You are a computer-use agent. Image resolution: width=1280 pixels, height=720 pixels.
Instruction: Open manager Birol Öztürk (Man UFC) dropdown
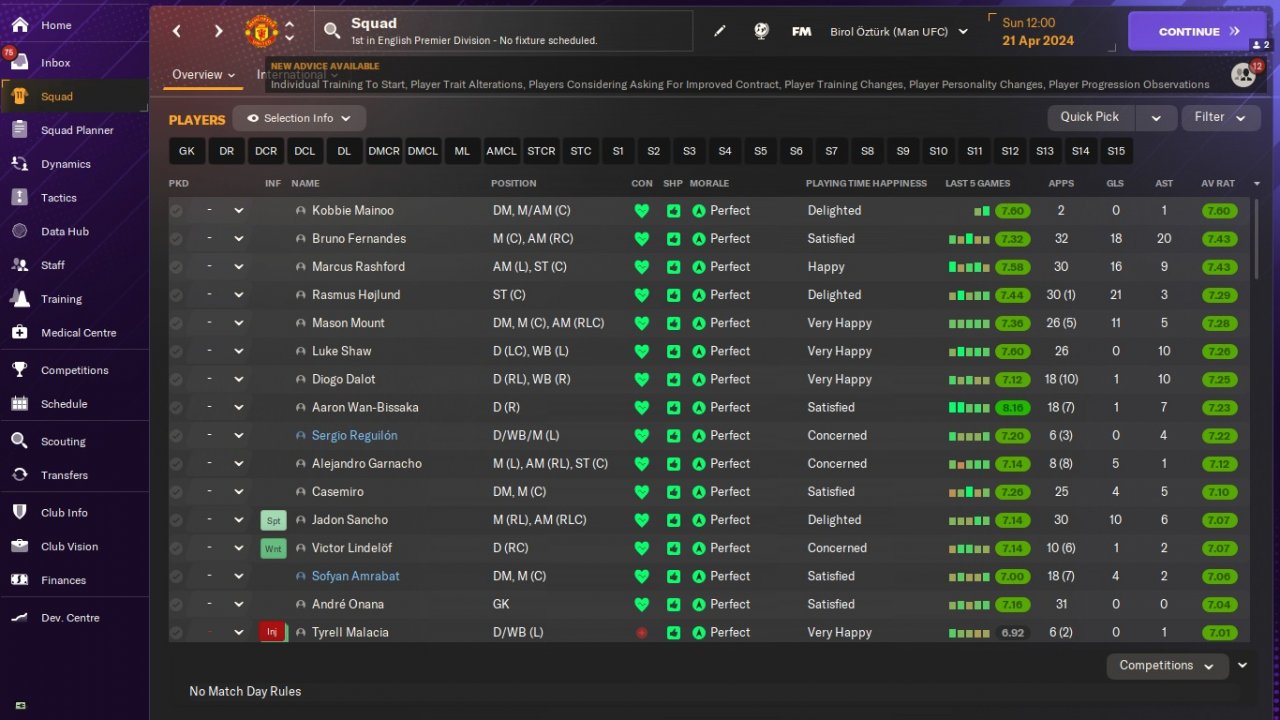pyautogui.click(x=899, y=32)
